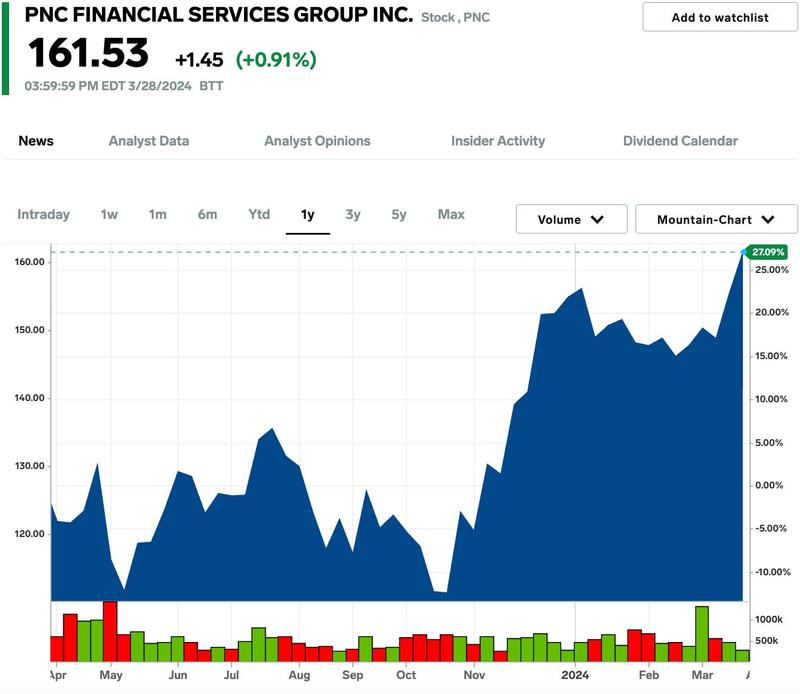
Task: Click the Add to watchlist button
Action: [x=720, y=17]
